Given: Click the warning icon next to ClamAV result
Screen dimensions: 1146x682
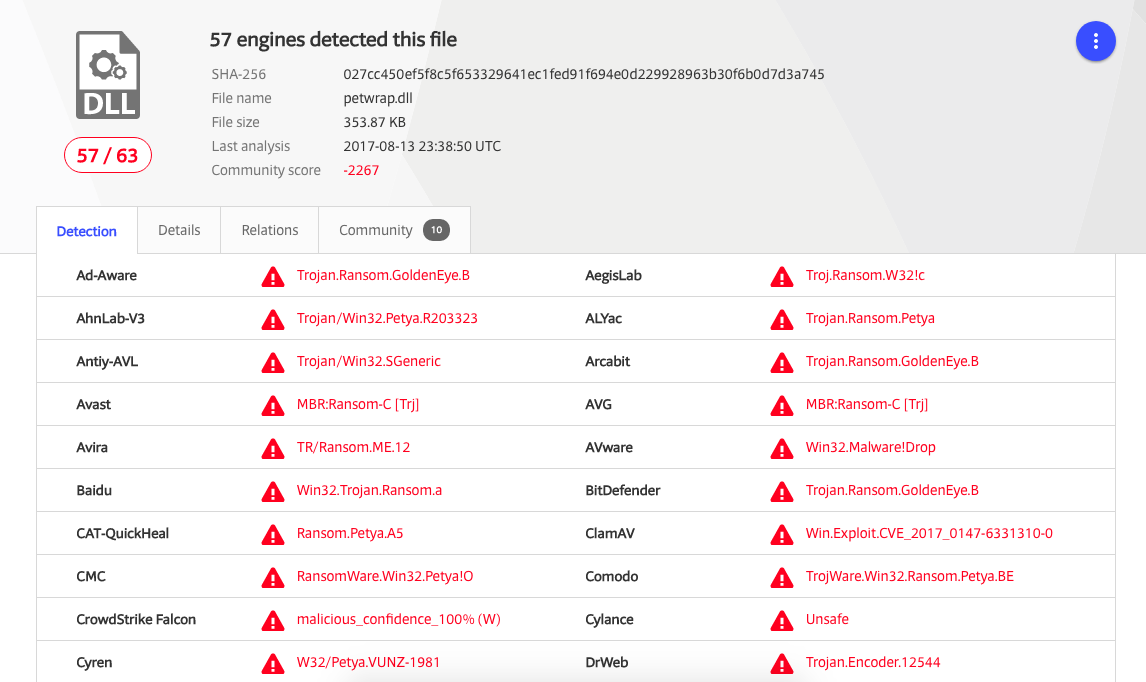Looking at the screenshot, I should [x=781, y=535].
